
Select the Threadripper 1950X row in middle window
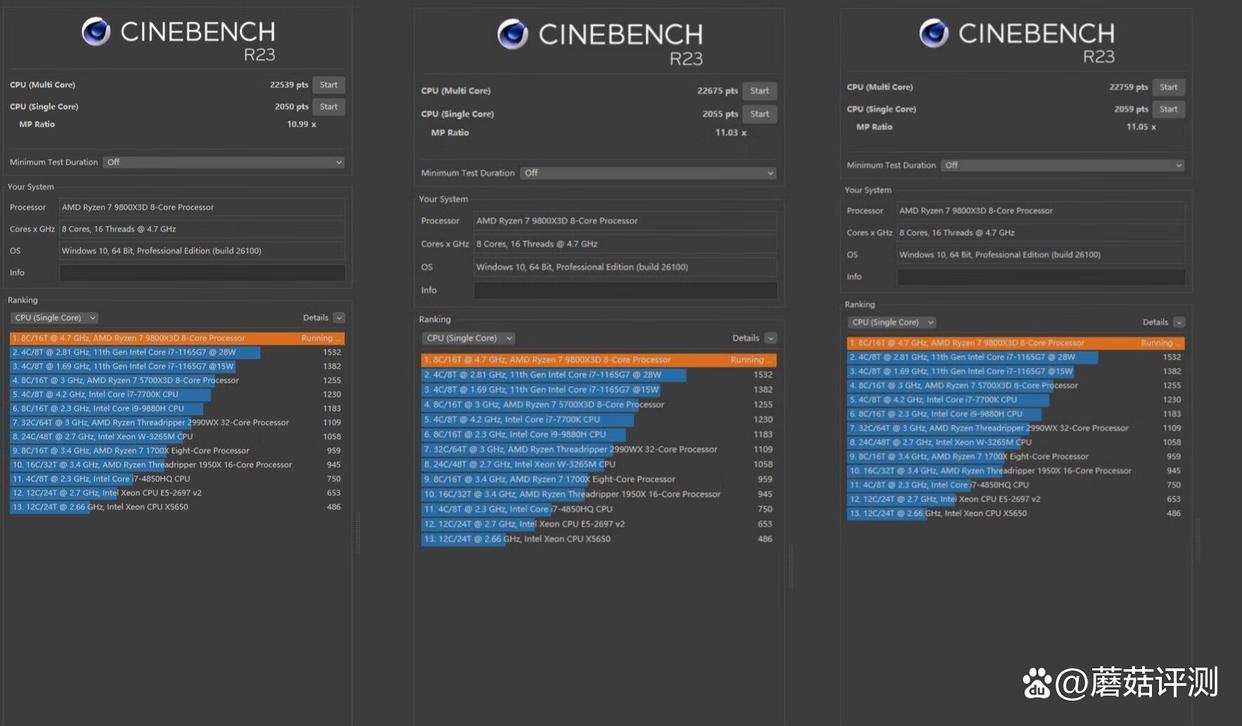pos(599,494)
